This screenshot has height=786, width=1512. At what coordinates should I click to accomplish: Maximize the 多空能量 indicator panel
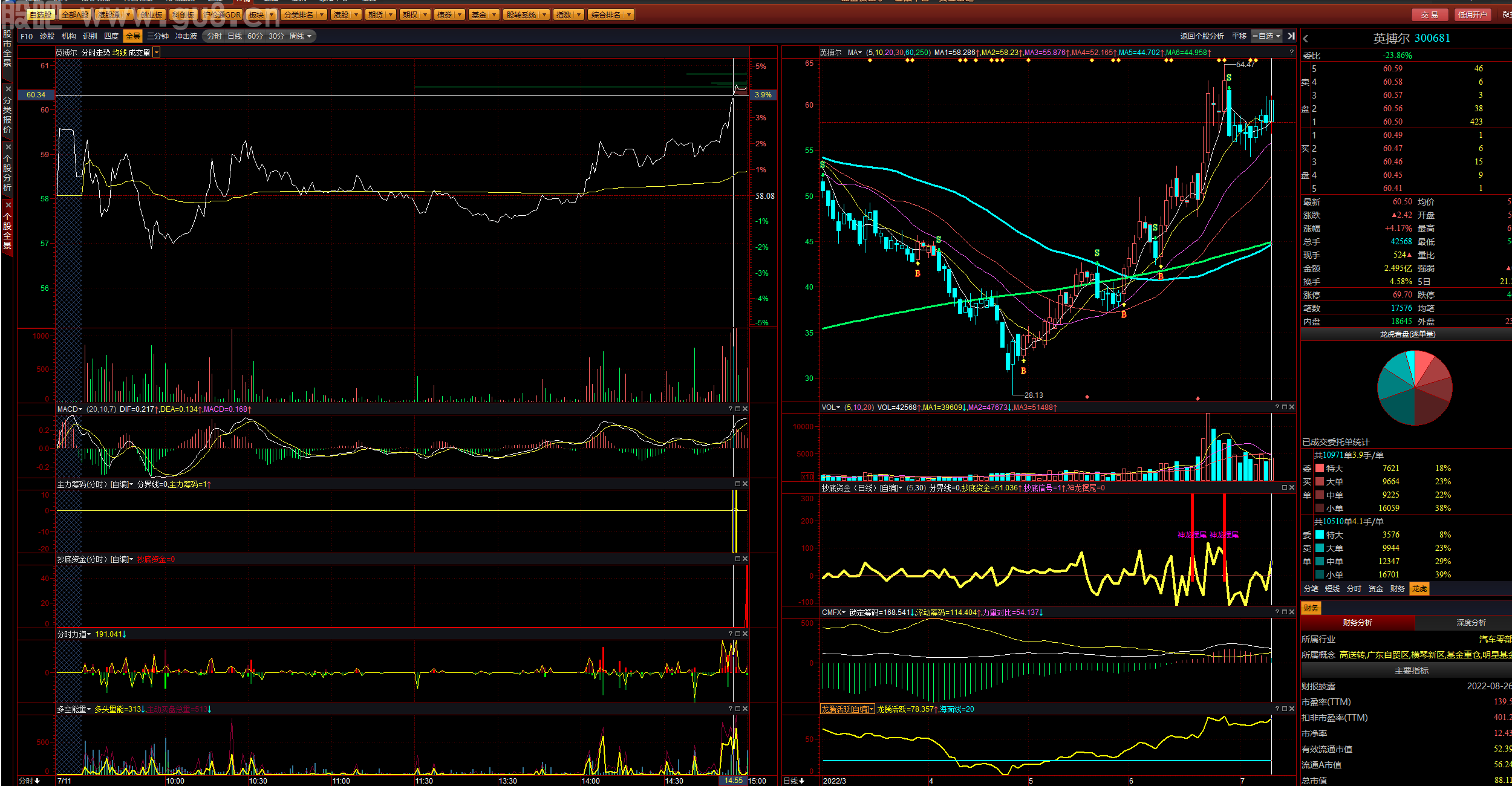click(x=738, y=709)
